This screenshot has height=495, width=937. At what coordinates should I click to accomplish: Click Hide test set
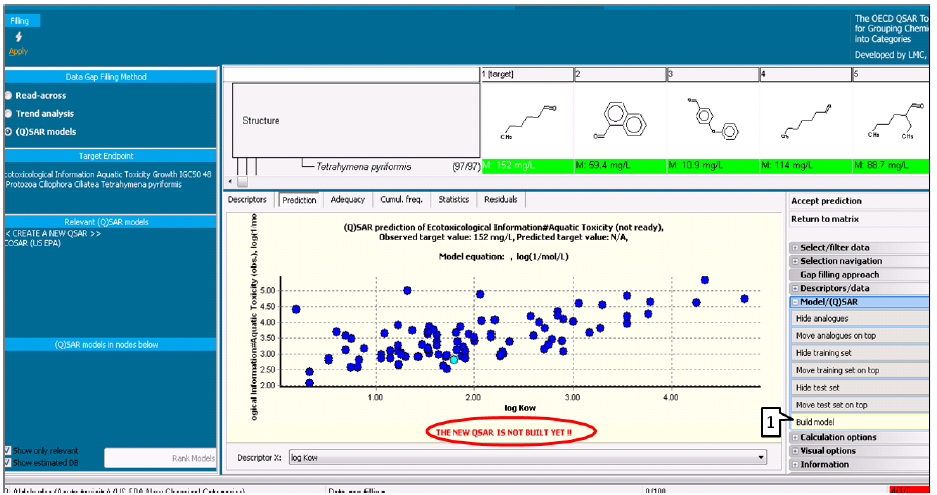click(859, 388)
